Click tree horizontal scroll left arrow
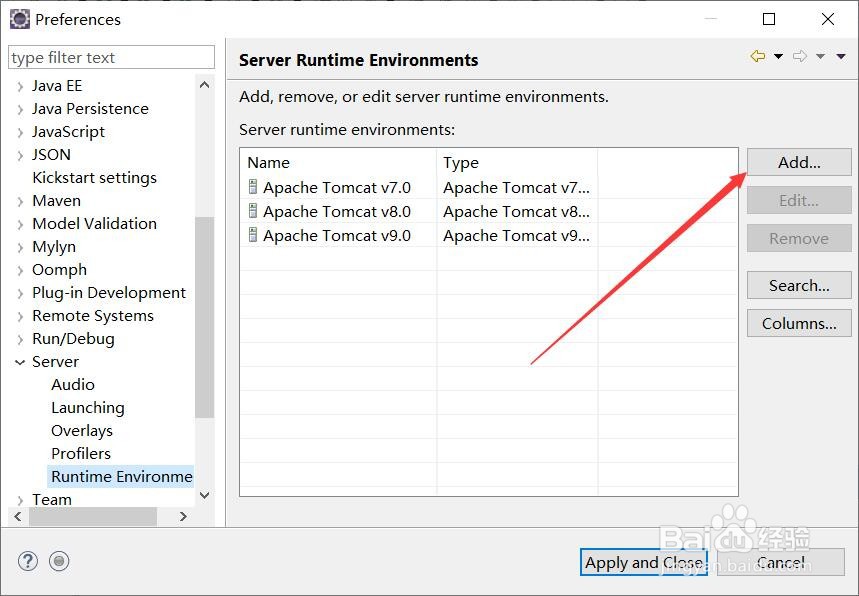Viewport: 859px width, 596px height. [x=18, y=516]
